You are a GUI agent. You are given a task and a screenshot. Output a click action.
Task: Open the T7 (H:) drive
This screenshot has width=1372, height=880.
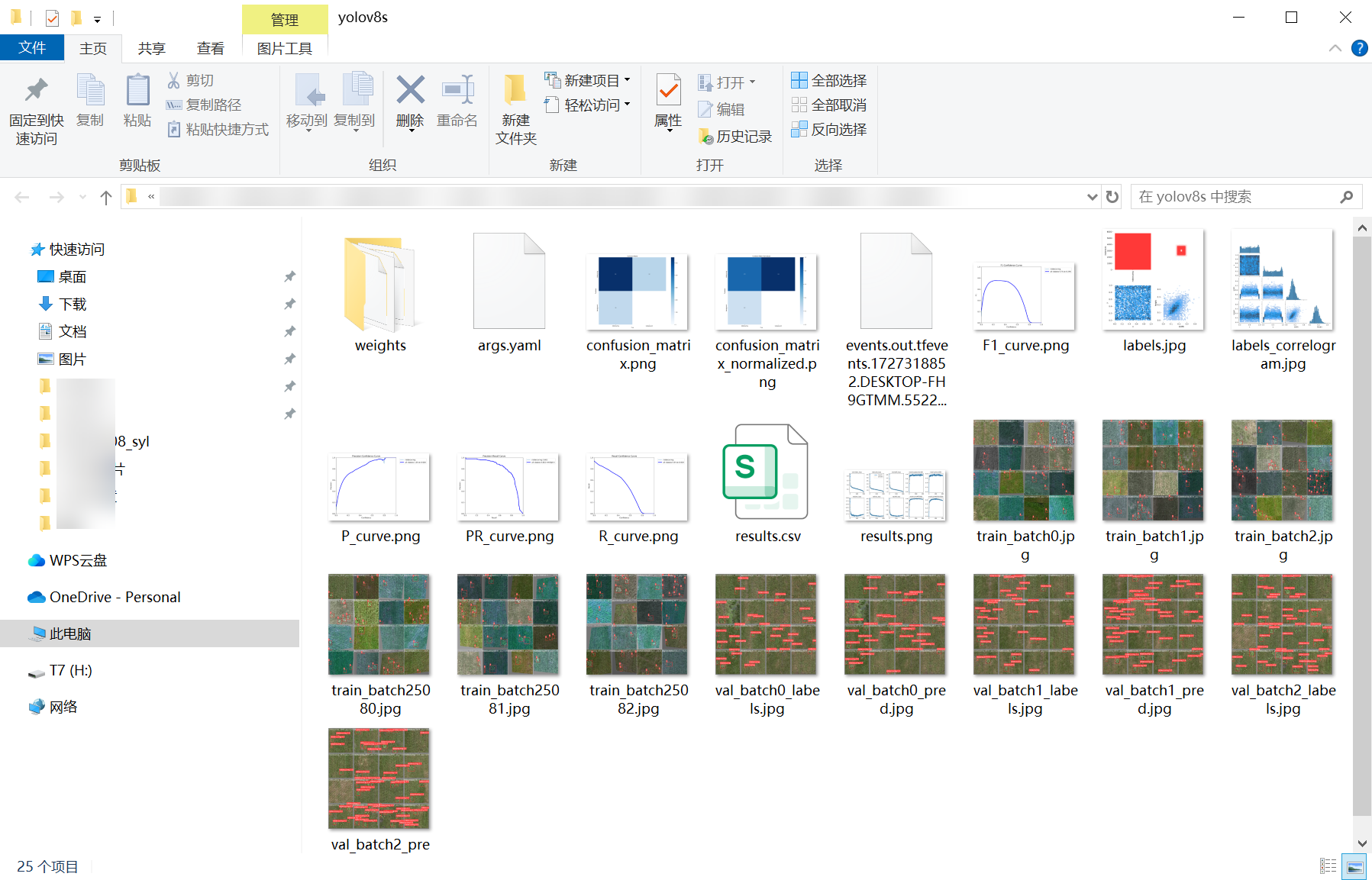[70, 670]
